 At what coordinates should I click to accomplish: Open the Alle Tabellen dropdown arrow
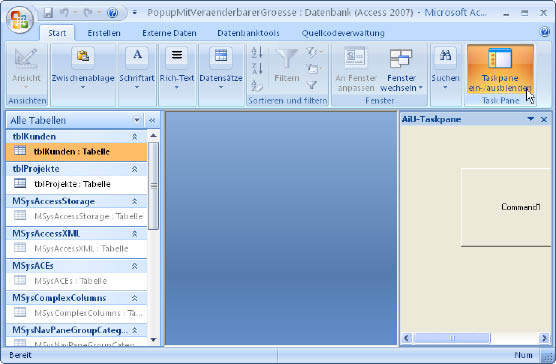(x=137, y=120)
